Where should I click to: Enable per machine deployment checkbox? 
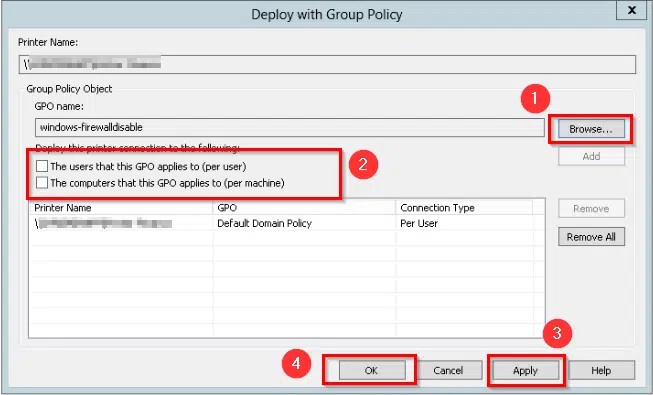coord(42,183)
